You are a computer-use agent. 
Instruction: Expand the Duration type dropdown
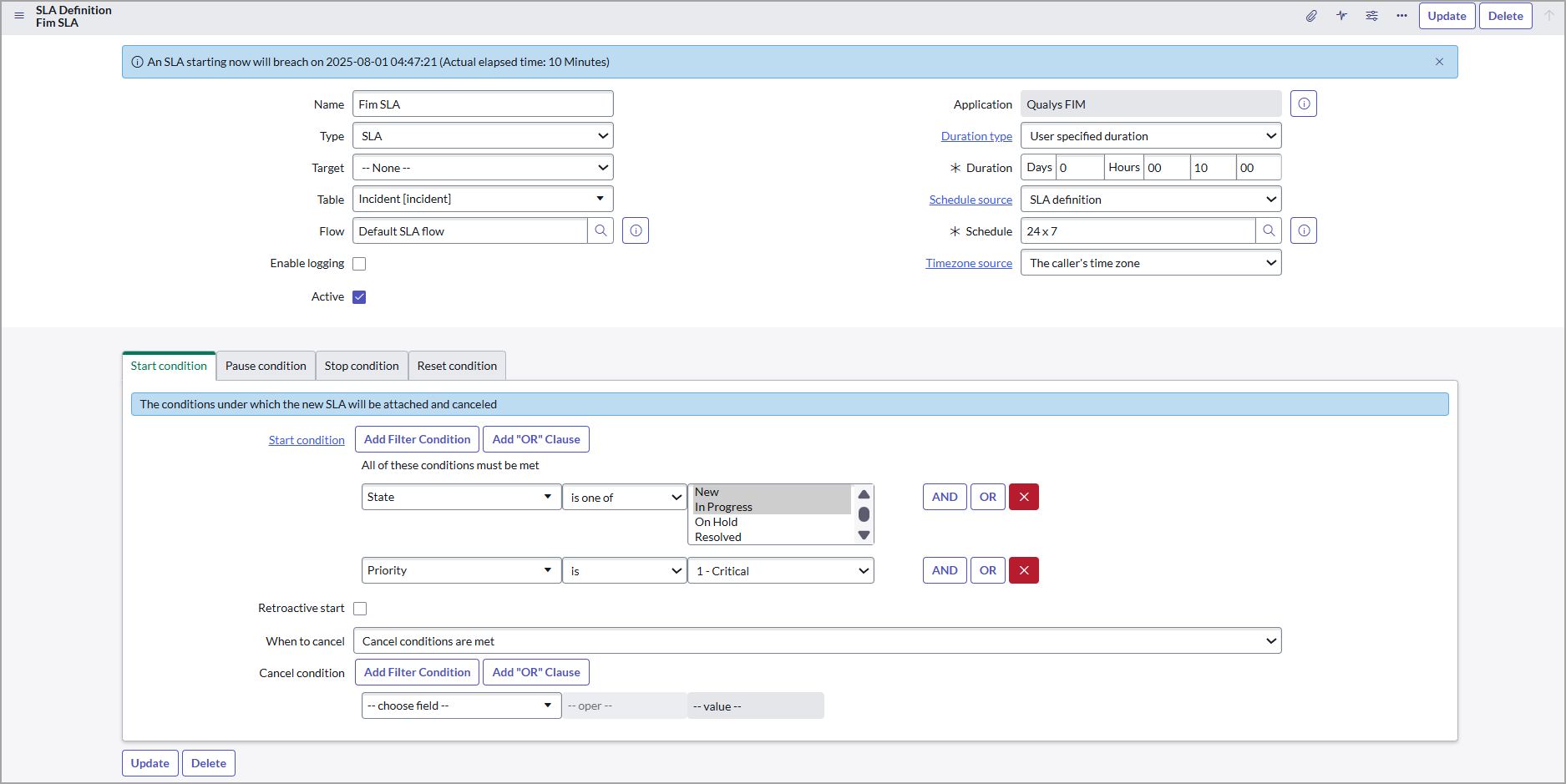pos(1150,136)
